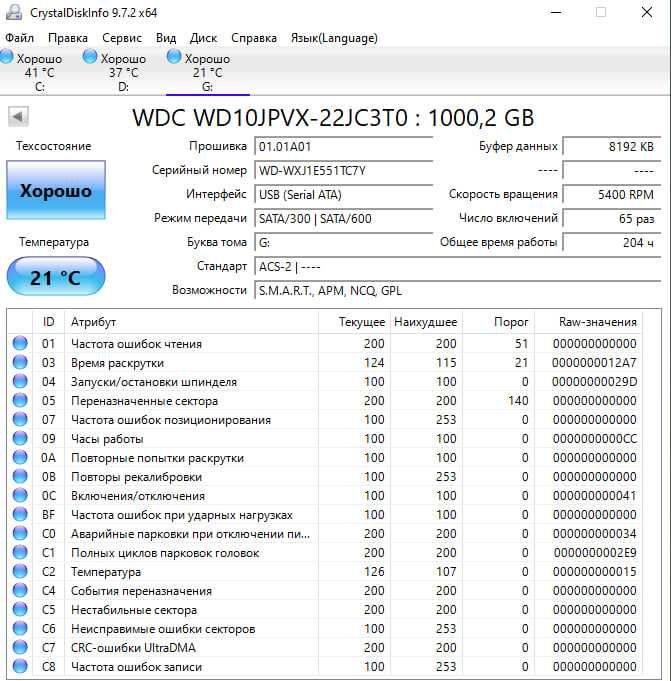Open the Сервис menu

pyautogui.click(x=122, y=38)
